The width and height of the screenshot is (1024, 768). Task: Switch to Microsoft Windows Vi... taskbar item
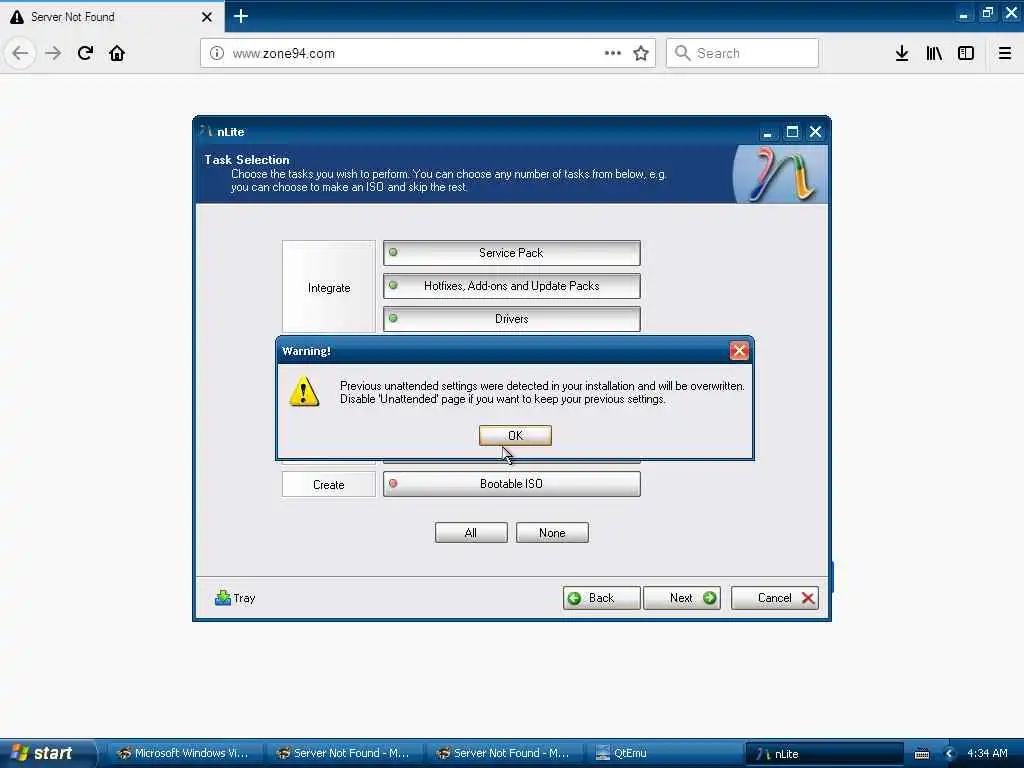(183, 753)
